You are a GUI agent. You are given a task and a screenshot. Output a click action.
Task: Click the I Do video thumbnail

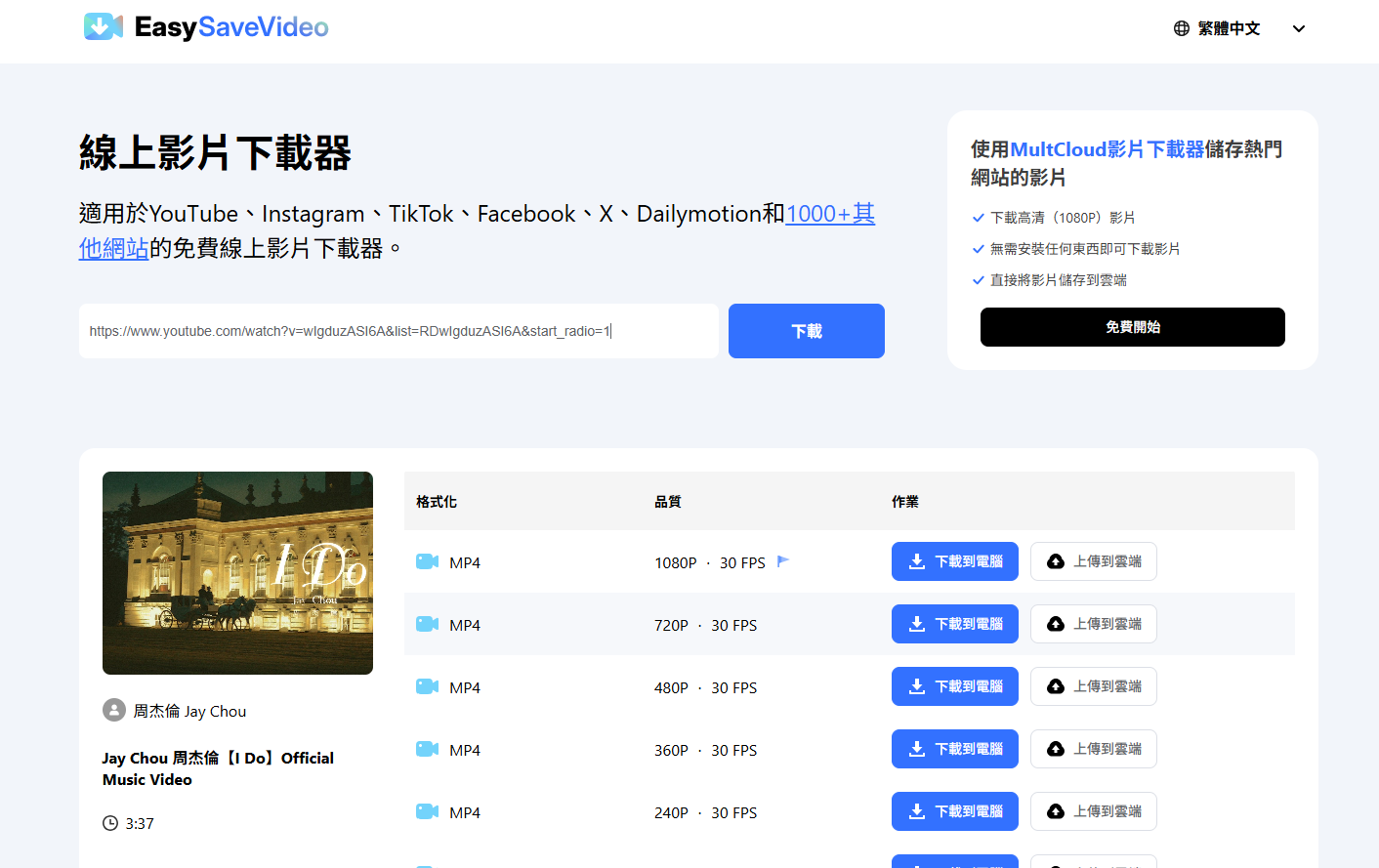(237, 573)
